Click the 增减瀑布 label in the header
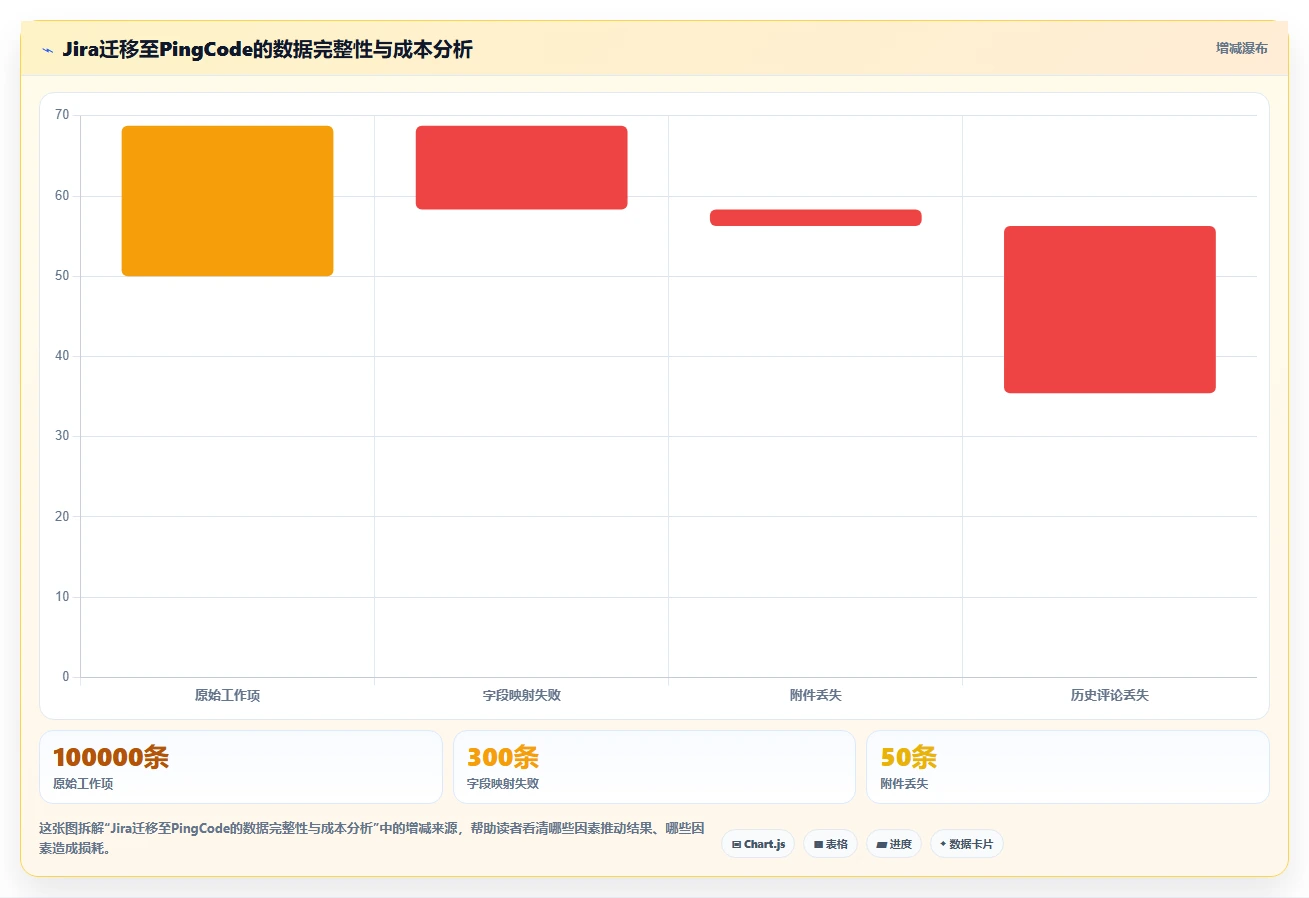Viewport: 1309px width, 898px height. pyautogui.click(x=1241, y=49)
